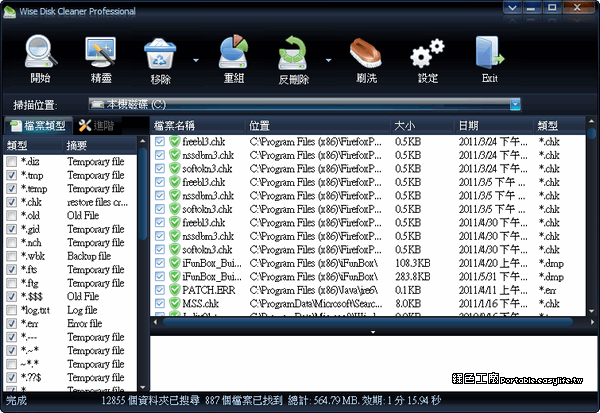Click the Error file description text
Screen dimensions: 600x413
[x=85, y=323]
